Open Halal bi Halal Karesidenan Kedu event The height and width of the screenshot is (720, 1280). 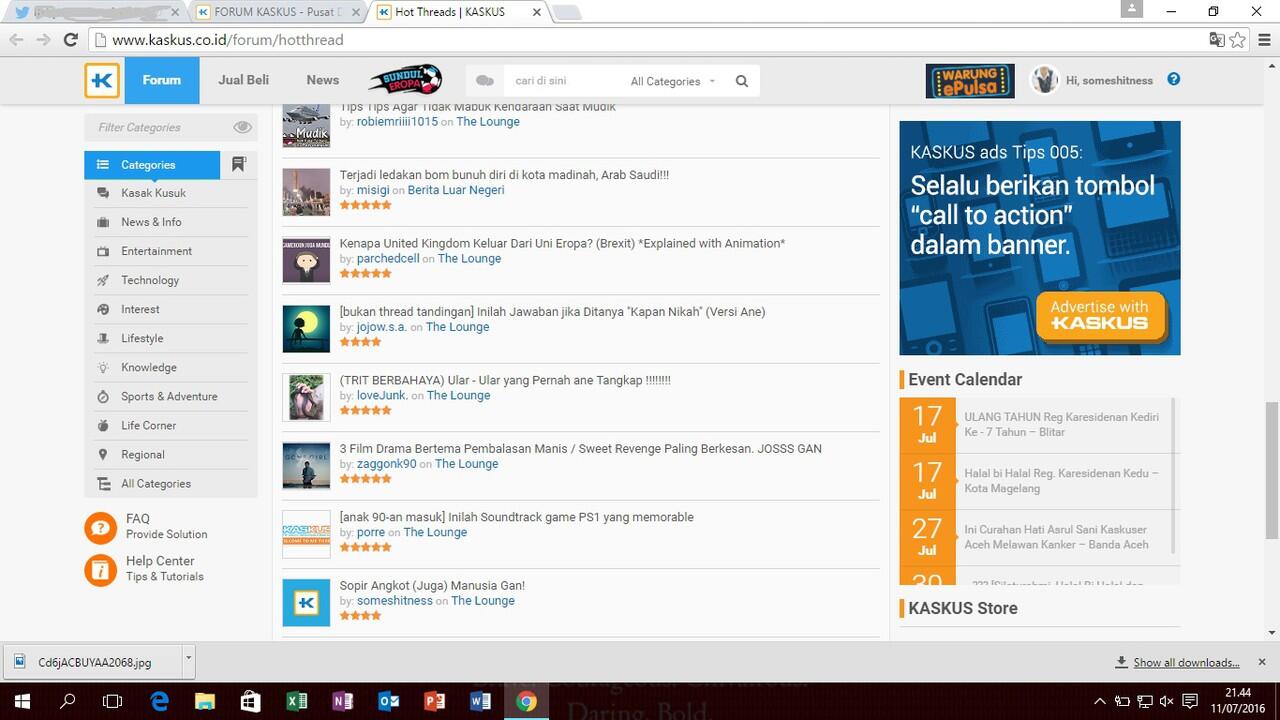point(1062,480)
